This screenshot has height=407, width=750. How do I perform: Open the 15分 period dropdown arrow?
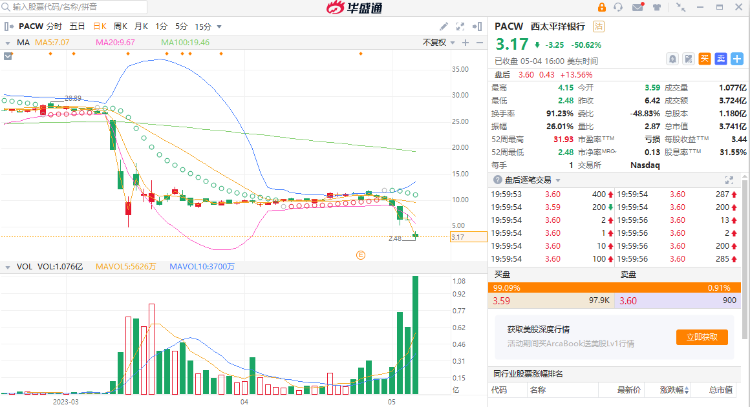(219, 27)
